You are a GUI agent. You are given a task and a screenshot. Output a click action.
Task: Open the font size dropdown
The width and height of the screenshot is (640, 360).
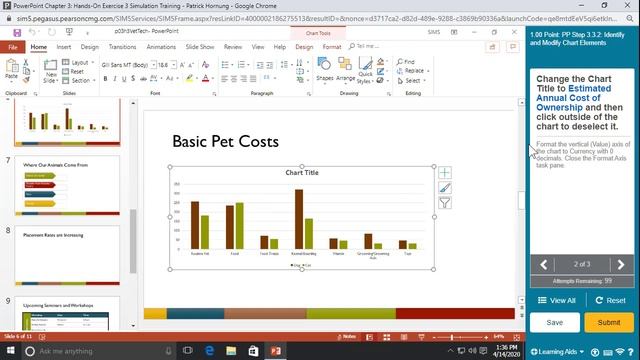pos(173,65)
